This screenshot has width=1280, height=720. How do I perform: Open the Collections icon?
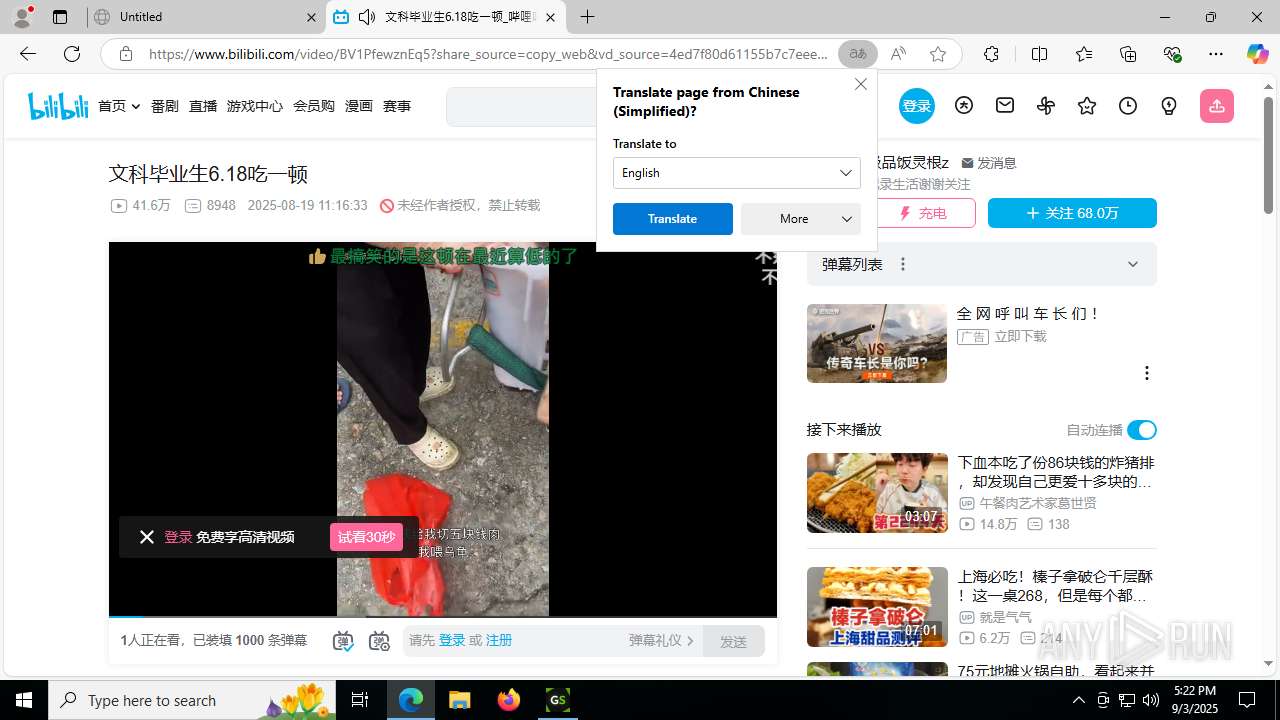pyautogui.click(x=1128, y=54)
